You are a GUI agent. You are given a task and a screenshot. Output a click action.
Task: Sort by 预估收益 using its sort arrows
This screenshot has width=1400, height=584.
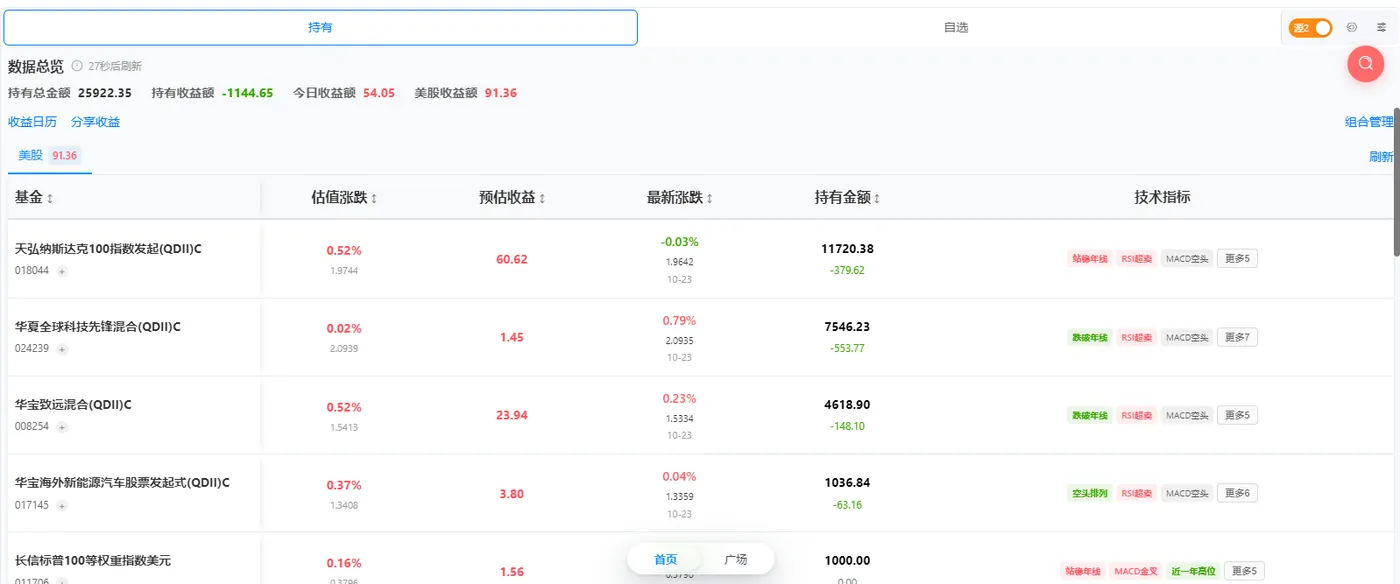[542, 198]
